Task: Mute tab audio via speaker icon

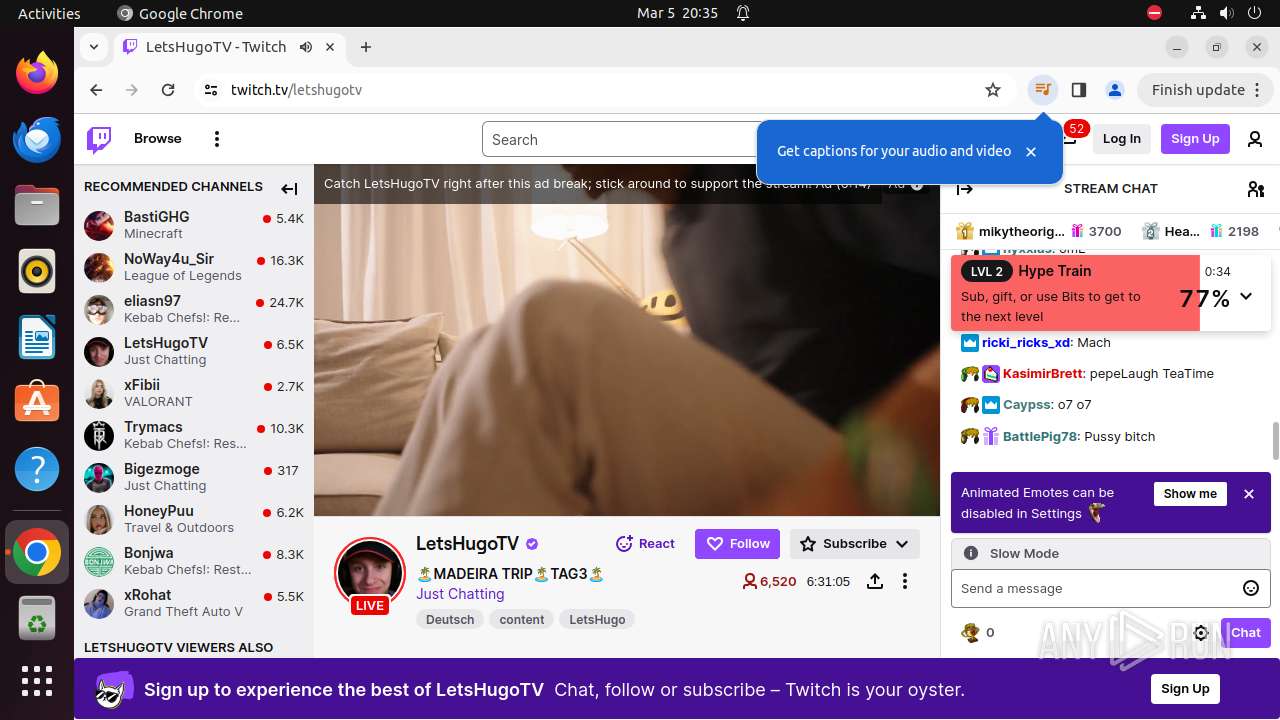Action: (x=306, y=47)
